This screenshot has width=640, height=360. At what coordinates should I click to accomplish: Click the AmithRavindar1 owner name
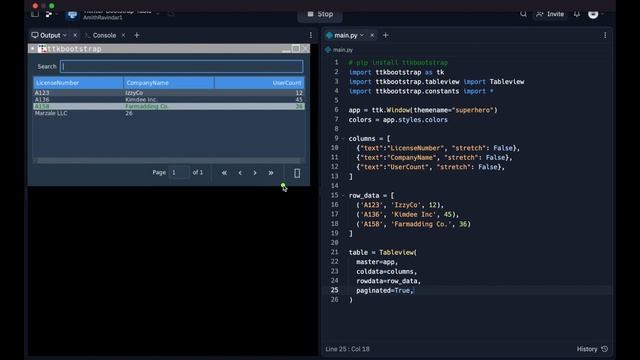(x=102, y=18)
